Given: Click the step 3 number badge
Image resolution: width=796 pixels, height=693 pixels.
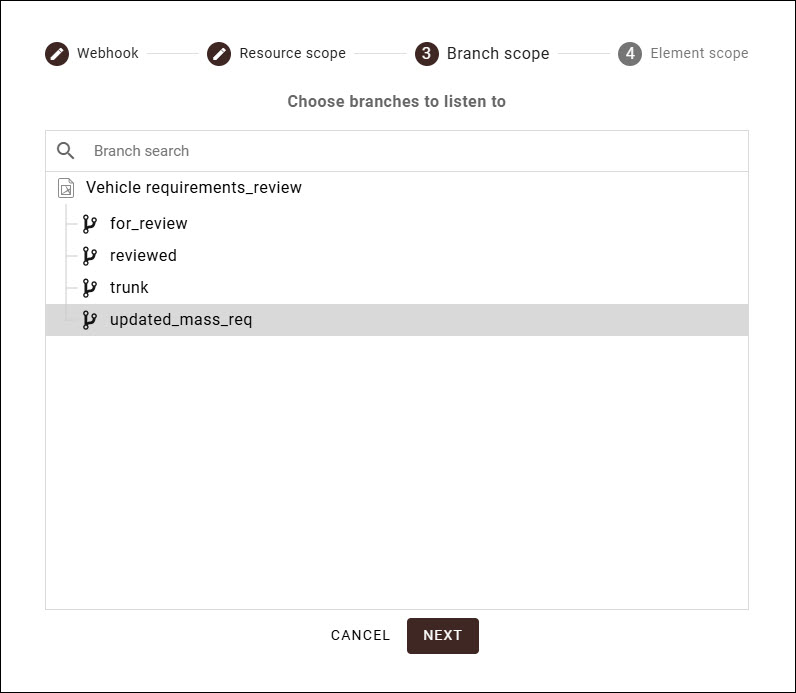Looking at the screenshot, I should point(427,54).
